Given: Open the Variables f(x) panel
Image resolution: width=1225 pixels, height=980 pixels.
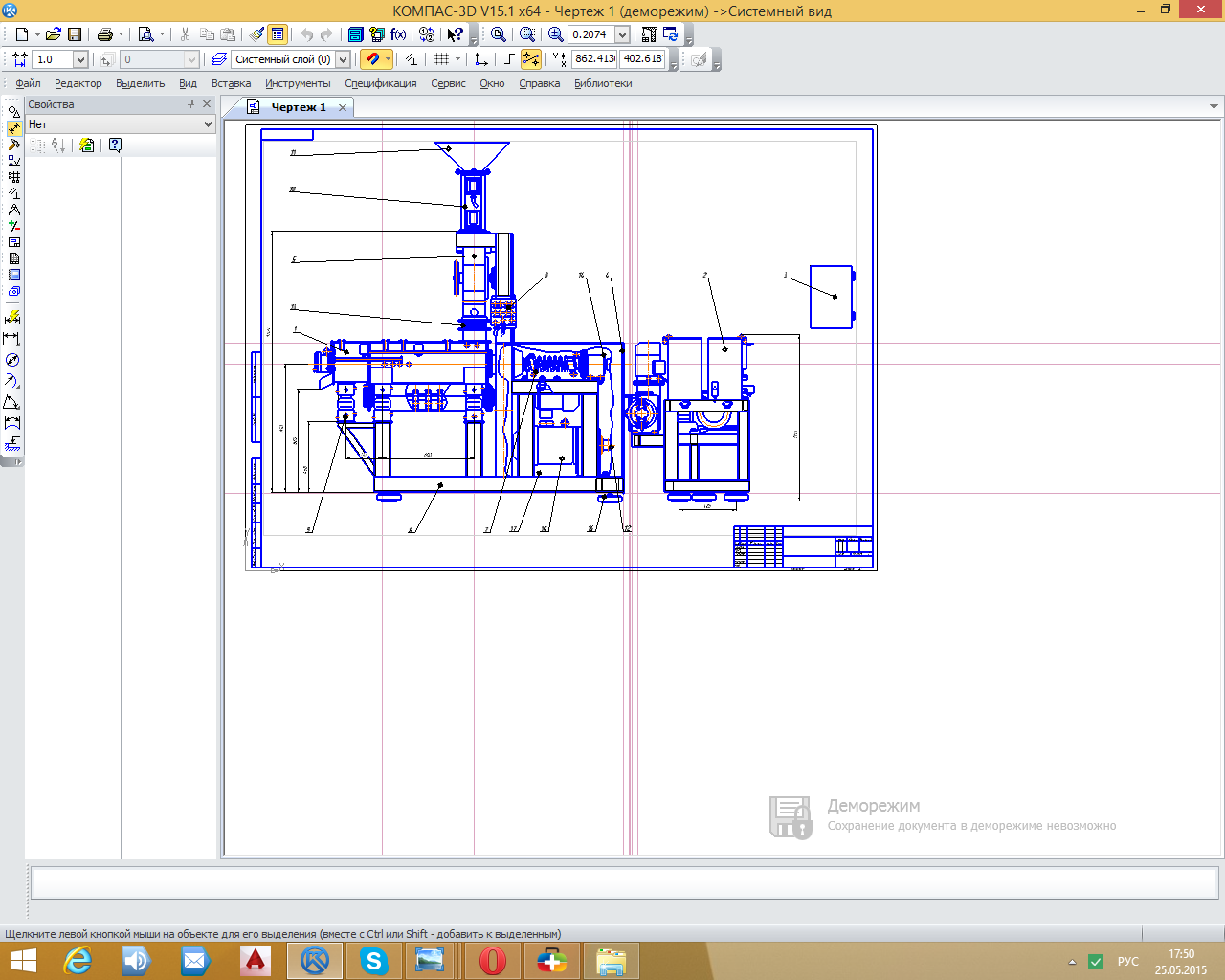Looking at the screenshot, I should click(399, 34).
